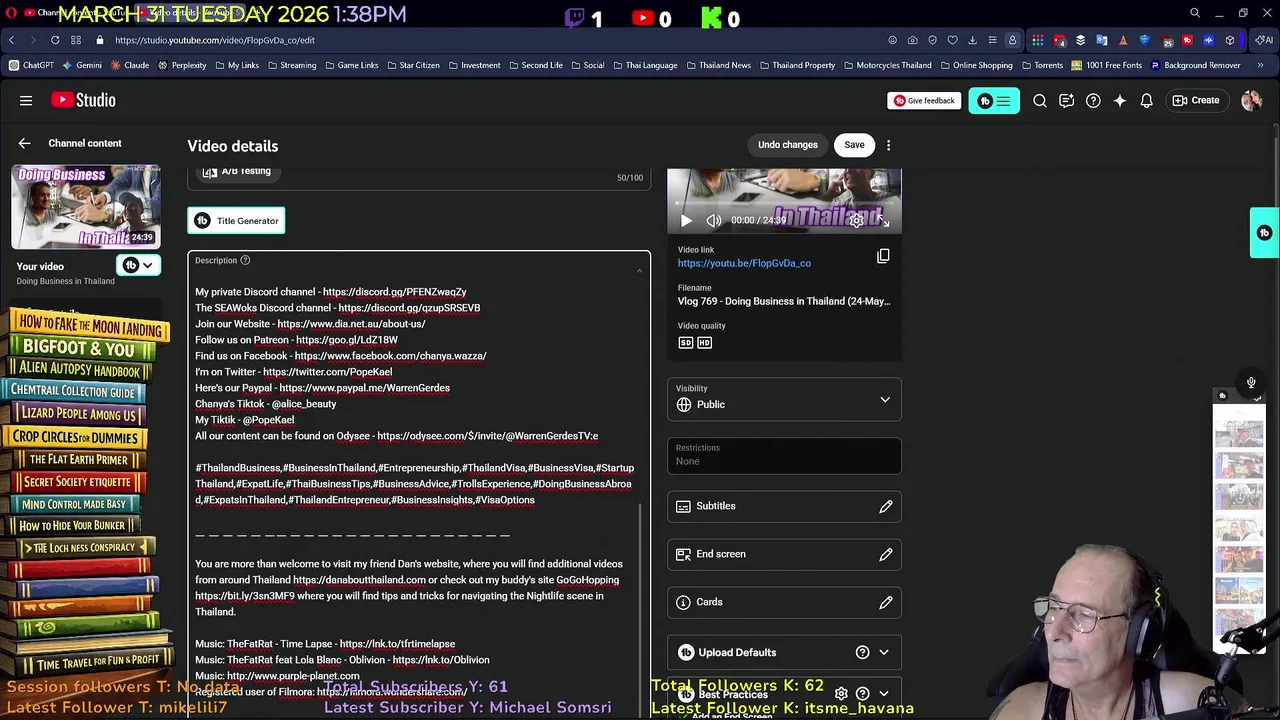Collapse the Description box with top chevron
This screenshot has height=720, width=1280.
point(639,270)
